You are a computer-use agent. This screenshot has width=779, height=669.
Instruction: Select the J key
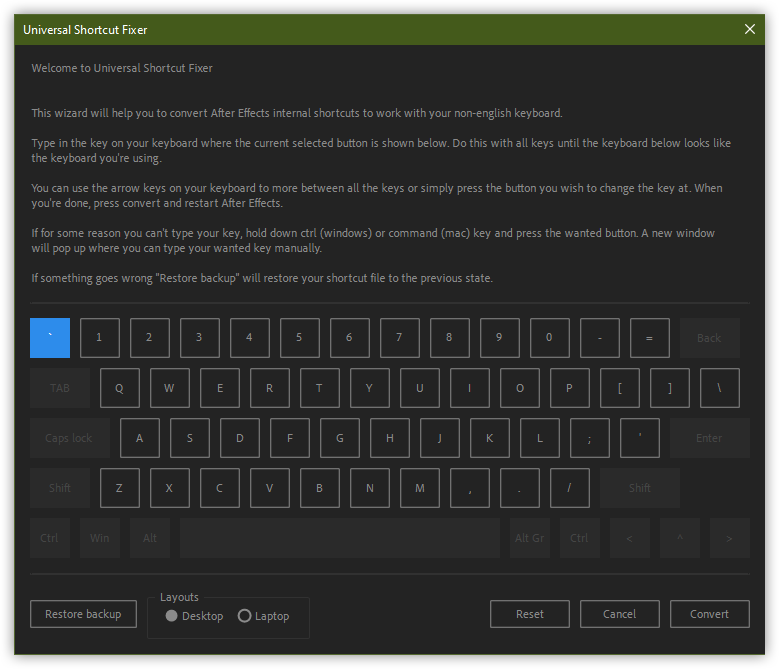(x=440, y=438)
